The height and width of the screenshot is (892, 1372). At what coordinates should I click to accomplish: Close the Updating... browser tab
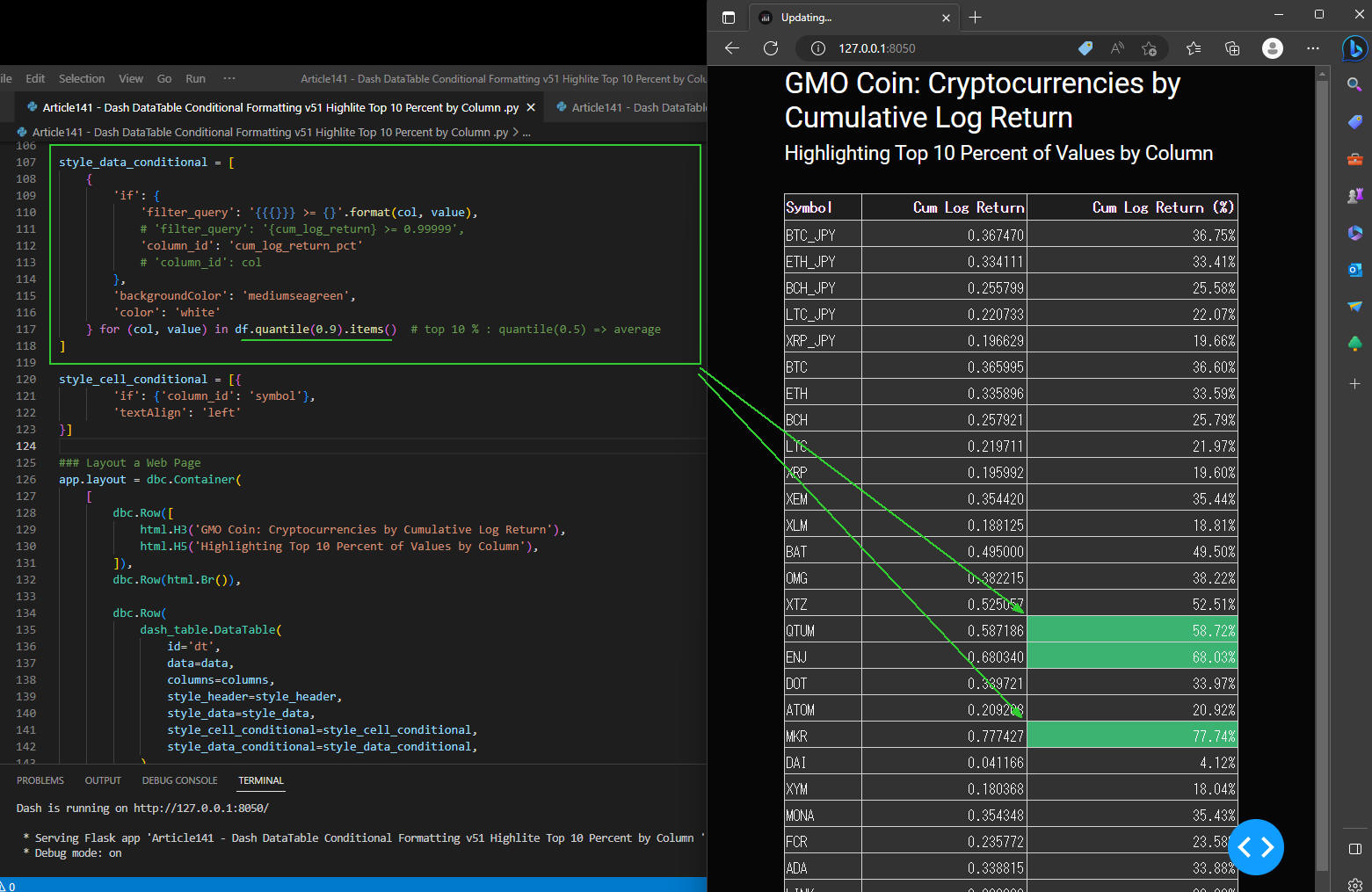tap(946, 18)
